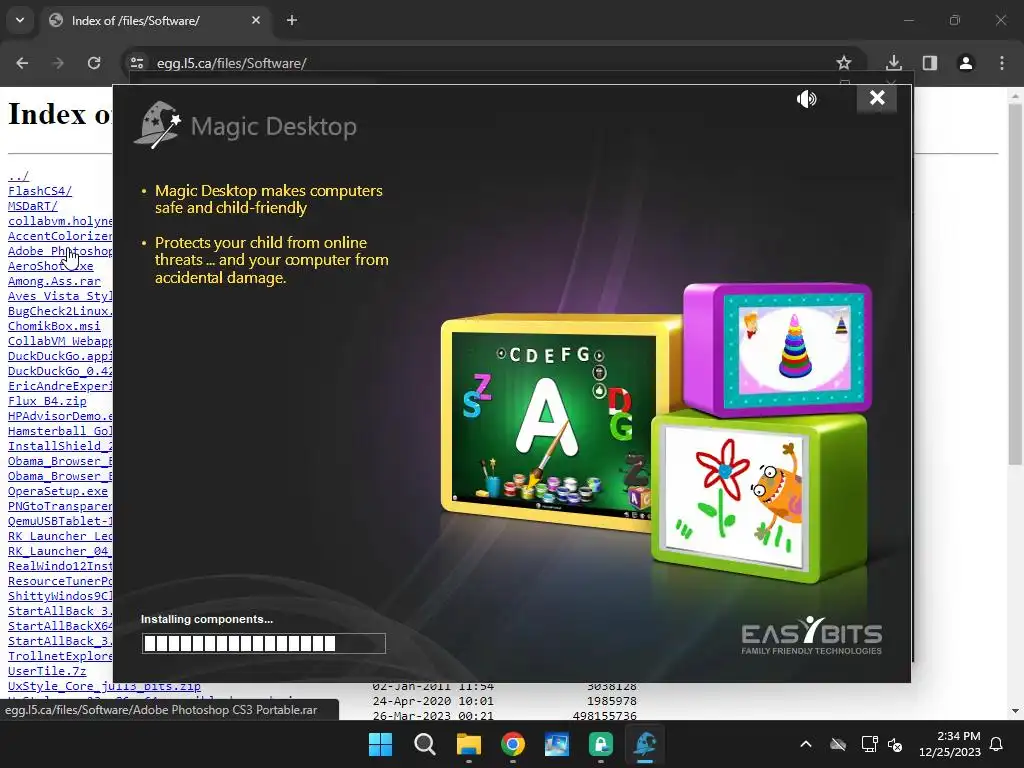Open the Windows Start menu
Screen dimensions: 1024x768
click(381, 744)
